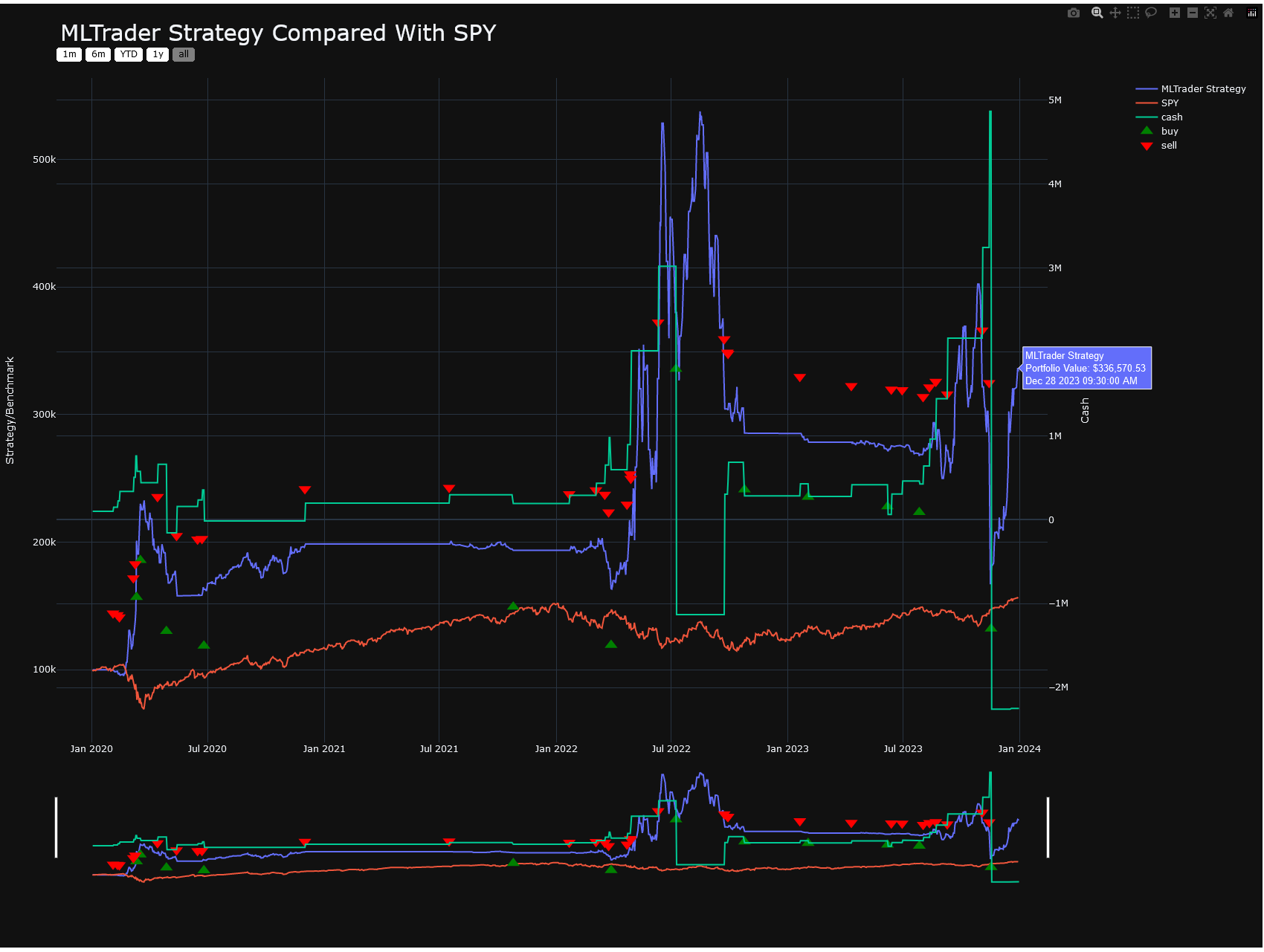Click the 'Jul 2021' x-axis label

pos(439,748)
